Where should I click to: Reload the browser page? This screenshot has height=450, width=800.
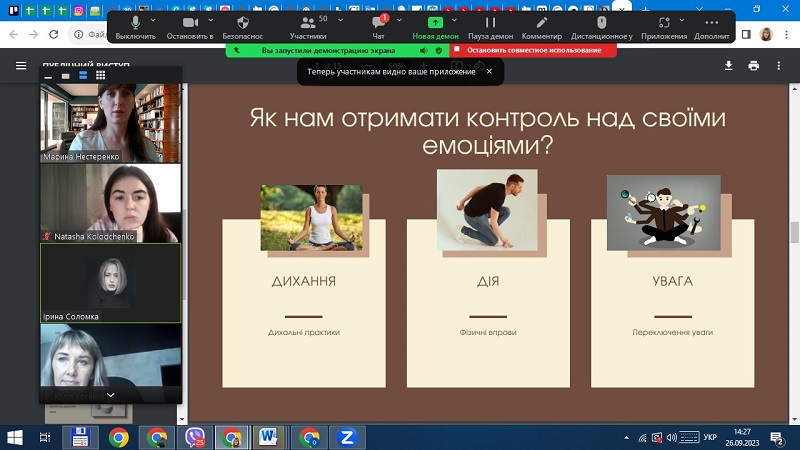click(54, 34)
